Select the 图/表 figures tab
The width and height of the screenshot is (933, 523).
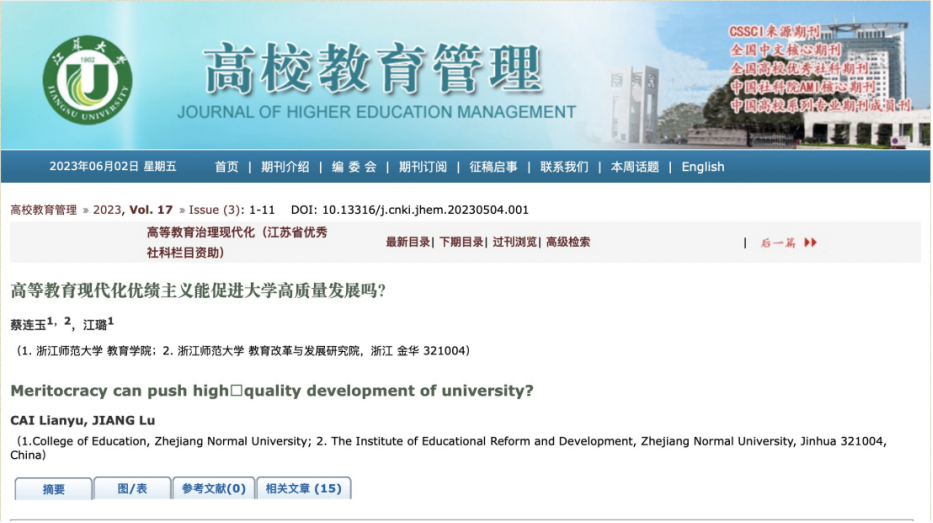click(x=132, y=489)
